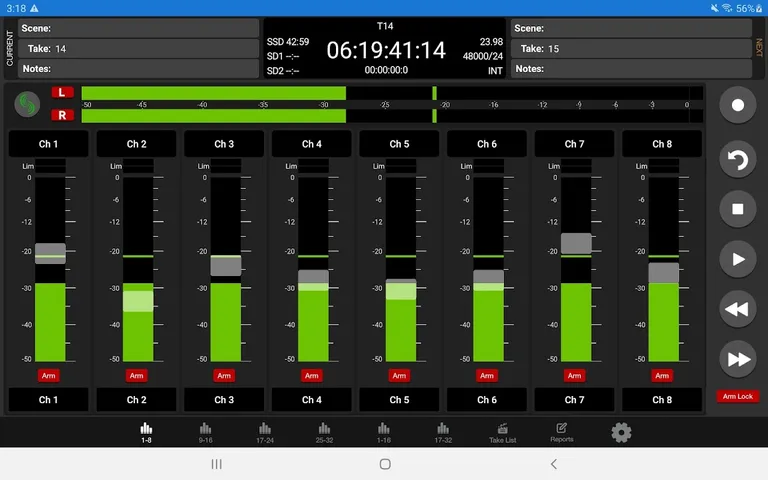This screenshot has height=480, width=768.
Task: Start playback with the Play button
Action: coord(738,259)
